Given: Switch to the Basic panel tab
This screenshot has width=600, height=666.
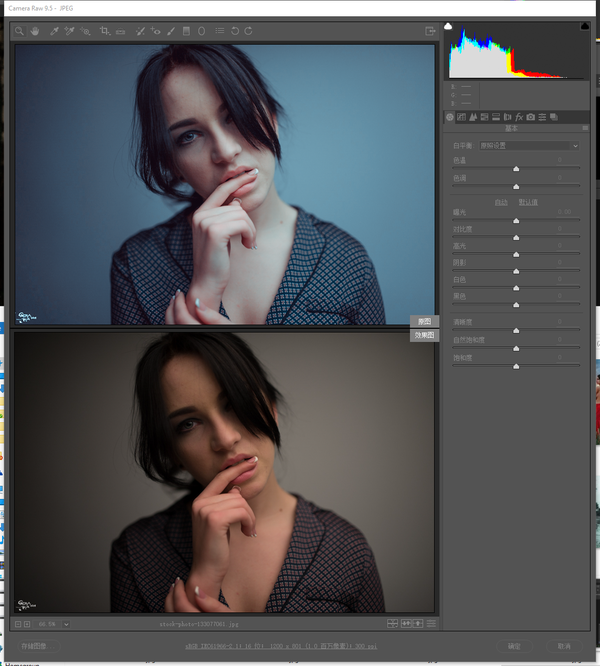Looking at the screenshot, I should [450, 117].
